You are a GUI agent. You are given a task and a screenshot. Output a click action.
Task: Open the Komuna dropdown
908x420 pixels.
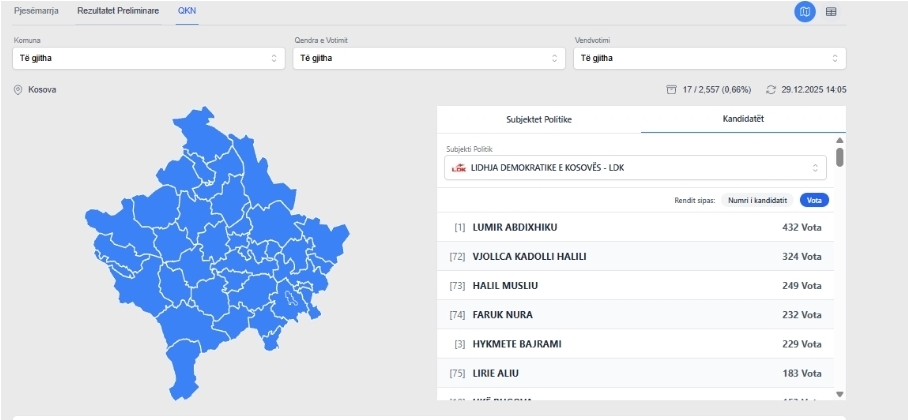click(x=148, y=58)
